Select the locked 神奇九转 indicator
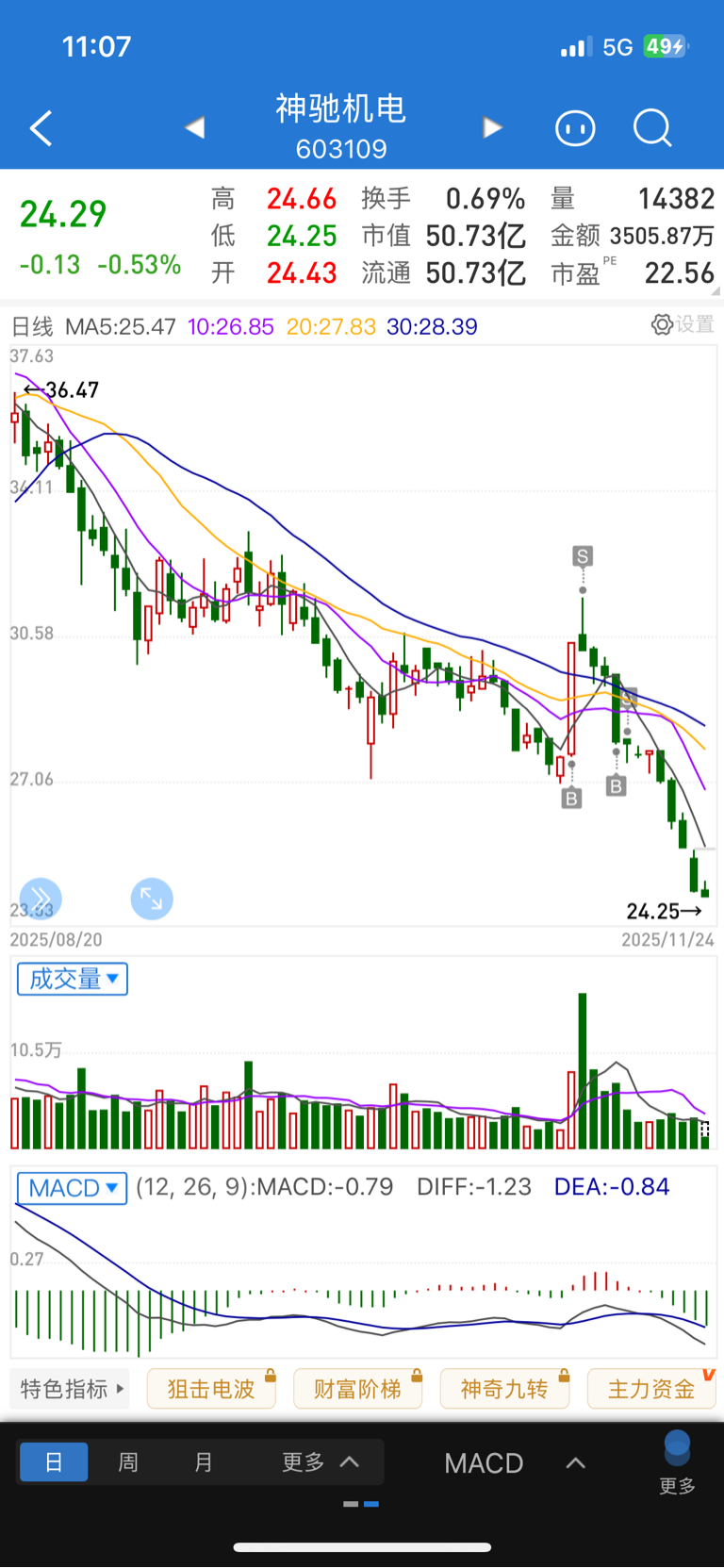Viewport: 724px width, 1568px height. [x=504, y=1389]
